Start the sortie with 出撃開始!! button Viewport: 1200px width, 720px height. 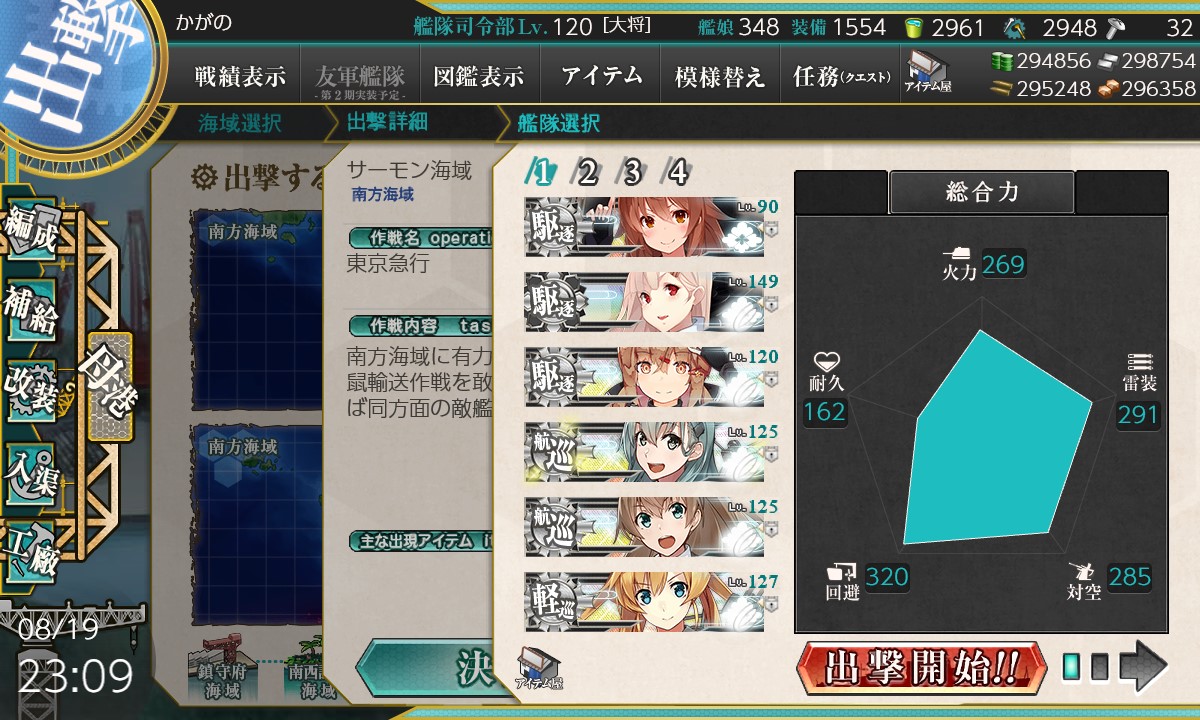pos(921,668)
